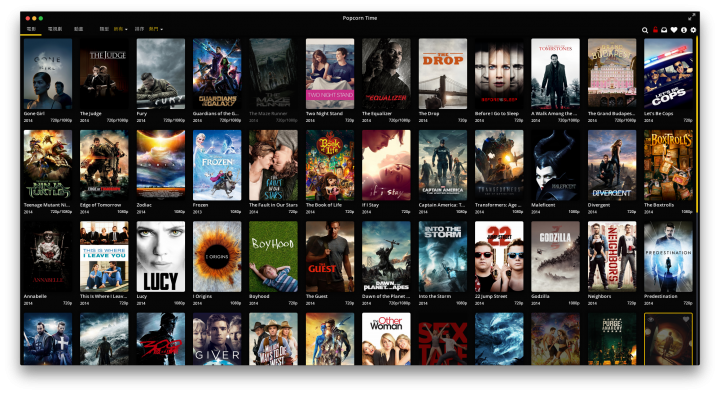Open the Into the Storm poster
Image resolution: width=720 pixels, height=394 pixels.
pos(443,256)
